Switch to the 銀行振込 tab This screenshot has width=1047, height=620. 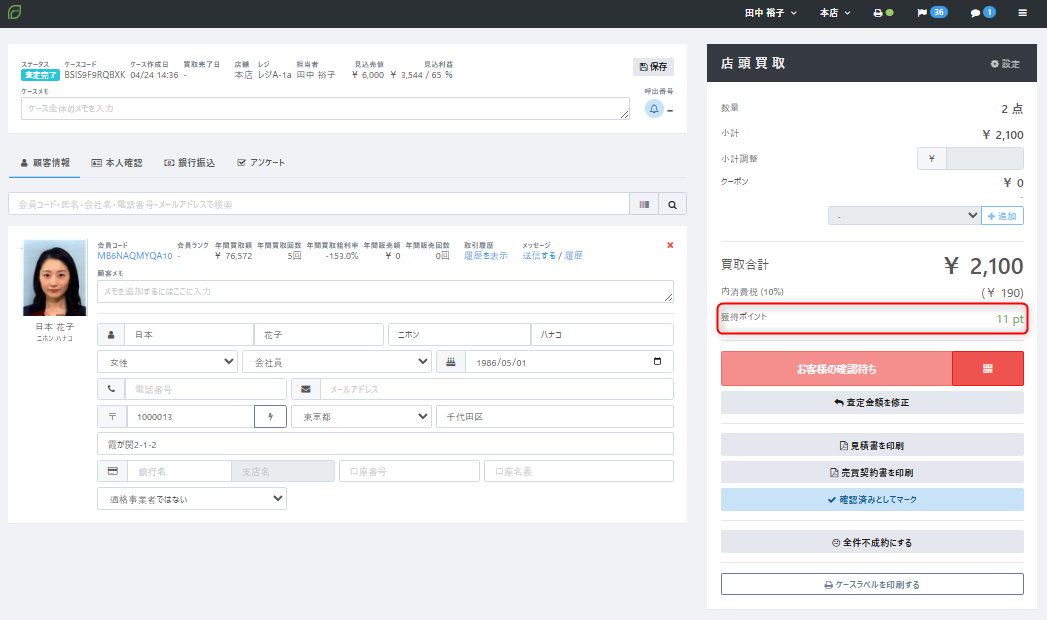(190, 163)
